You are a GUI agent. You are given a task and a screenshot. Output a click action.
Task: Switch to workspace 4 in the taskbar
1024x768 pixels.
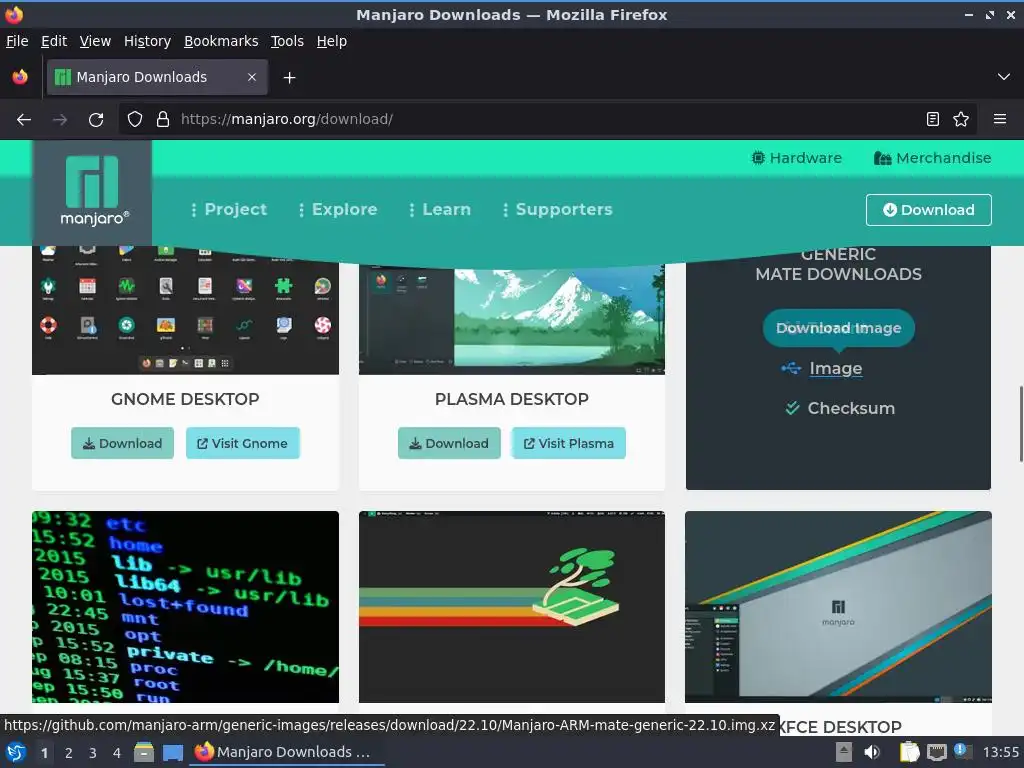click(117, 753)
